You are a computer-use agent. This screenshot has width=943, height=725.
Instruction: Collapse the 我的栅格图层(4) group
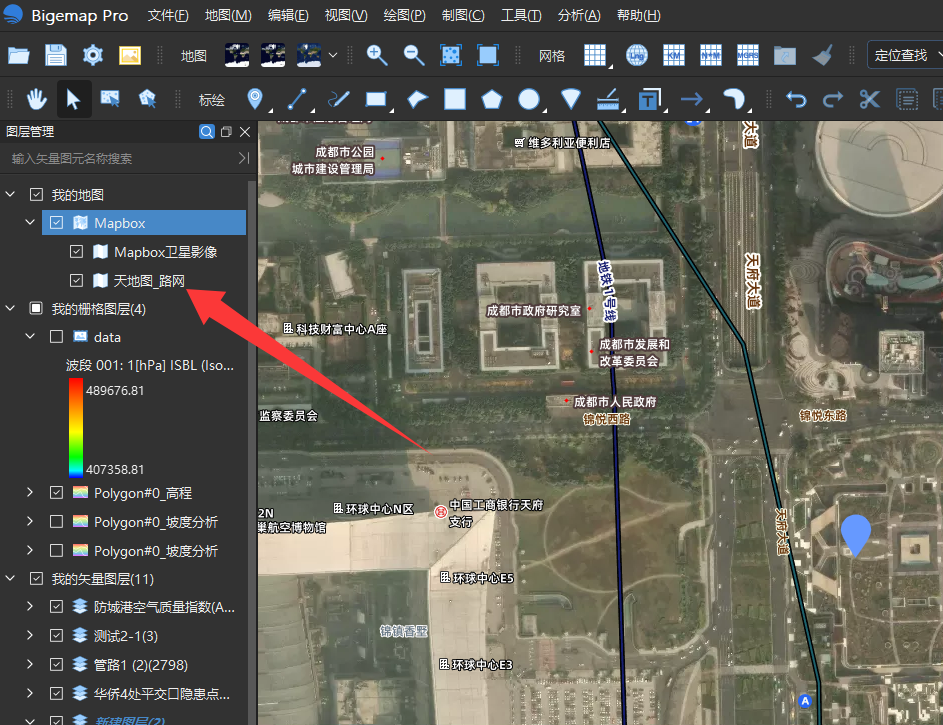(x=10, y=308)
